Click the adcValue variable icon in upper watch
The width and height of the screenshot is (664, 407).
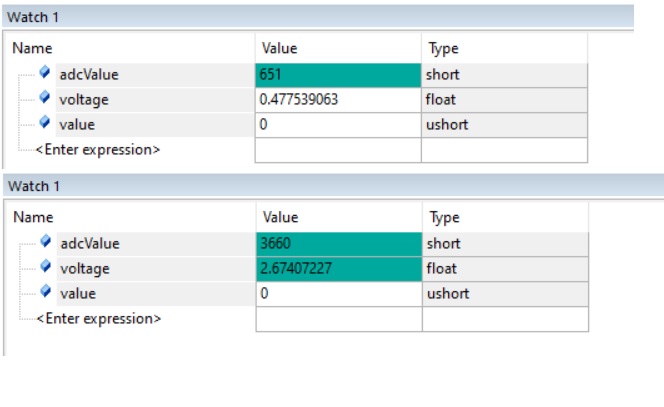(x=44, y=72)
